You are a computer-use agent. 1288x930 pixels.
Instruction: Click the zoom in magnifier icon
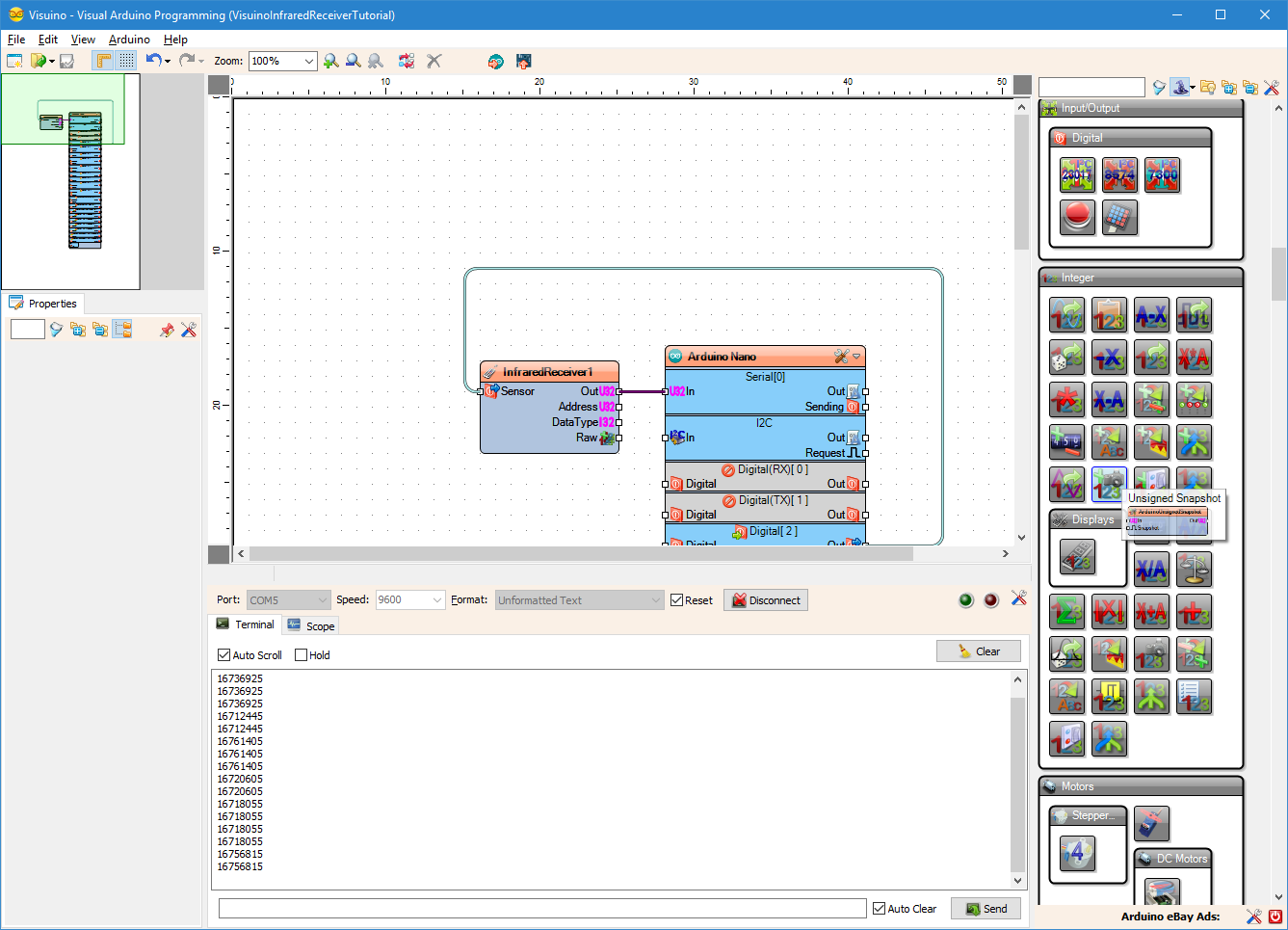coord(331,61)
